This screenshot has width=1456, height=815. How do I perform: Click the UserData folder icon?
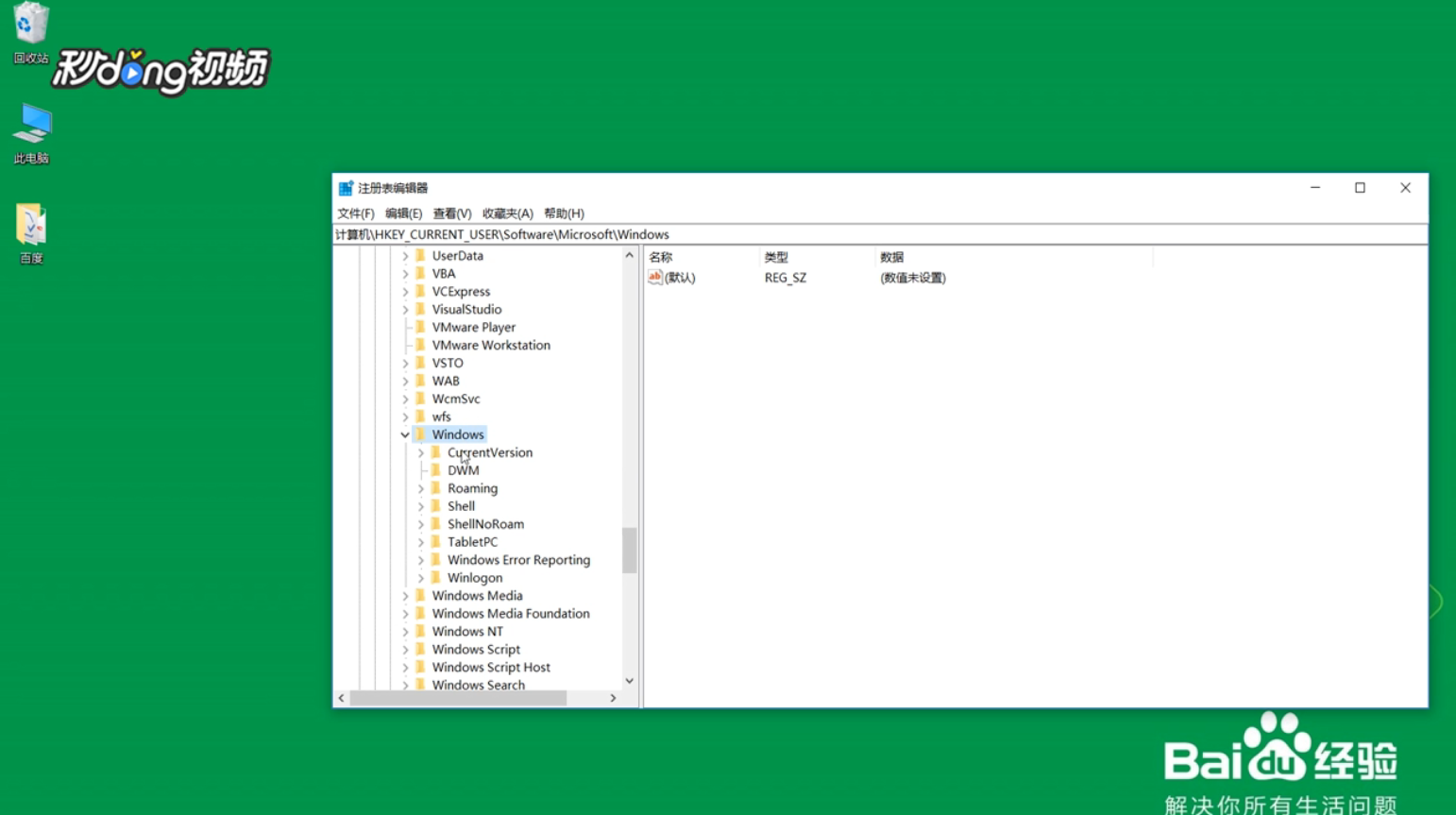[x=421, y=256]
